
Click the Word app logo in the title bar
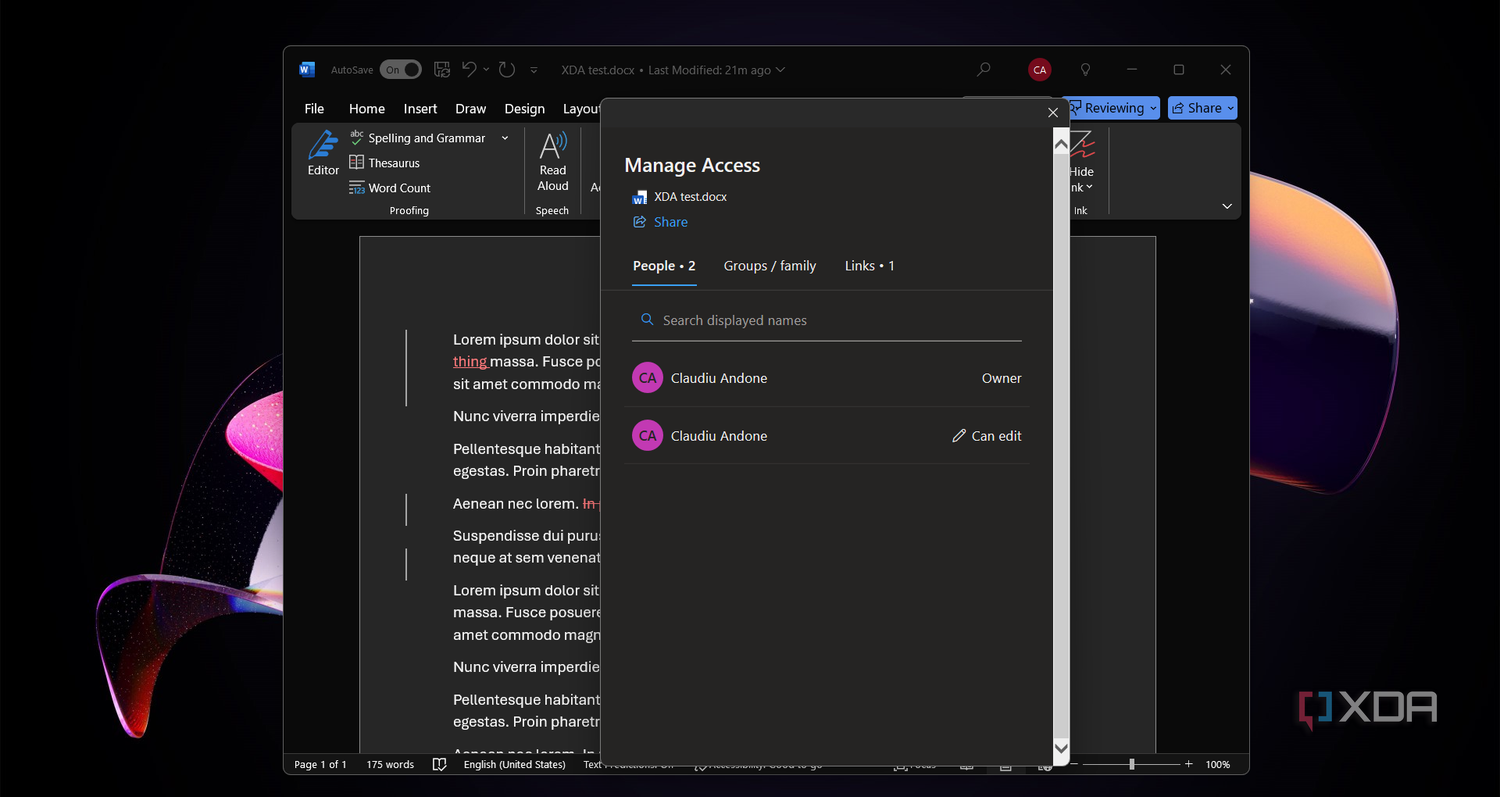pos(307,70)
